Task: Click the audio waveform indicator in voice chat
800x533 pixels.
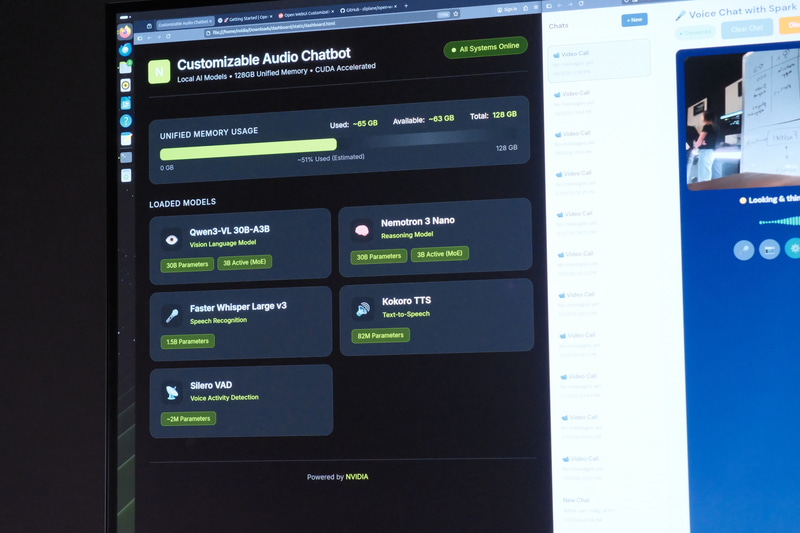Action: pyautogui.click(x=780, y=221)
